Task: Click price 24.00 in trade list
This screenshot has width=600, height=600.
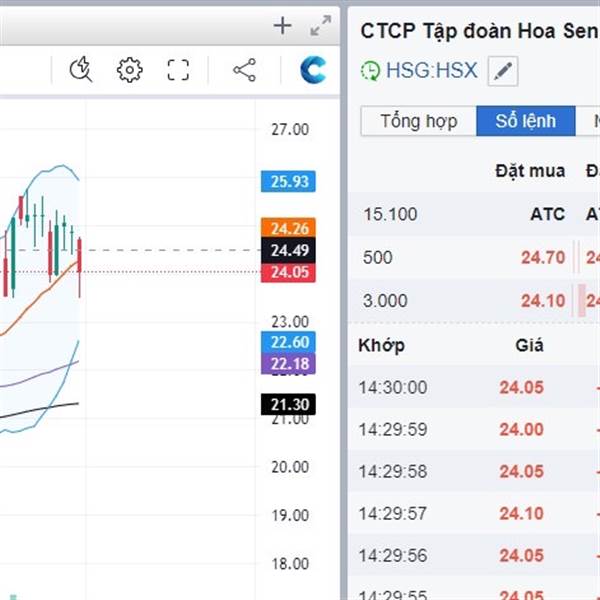Action: pos(522,429)
